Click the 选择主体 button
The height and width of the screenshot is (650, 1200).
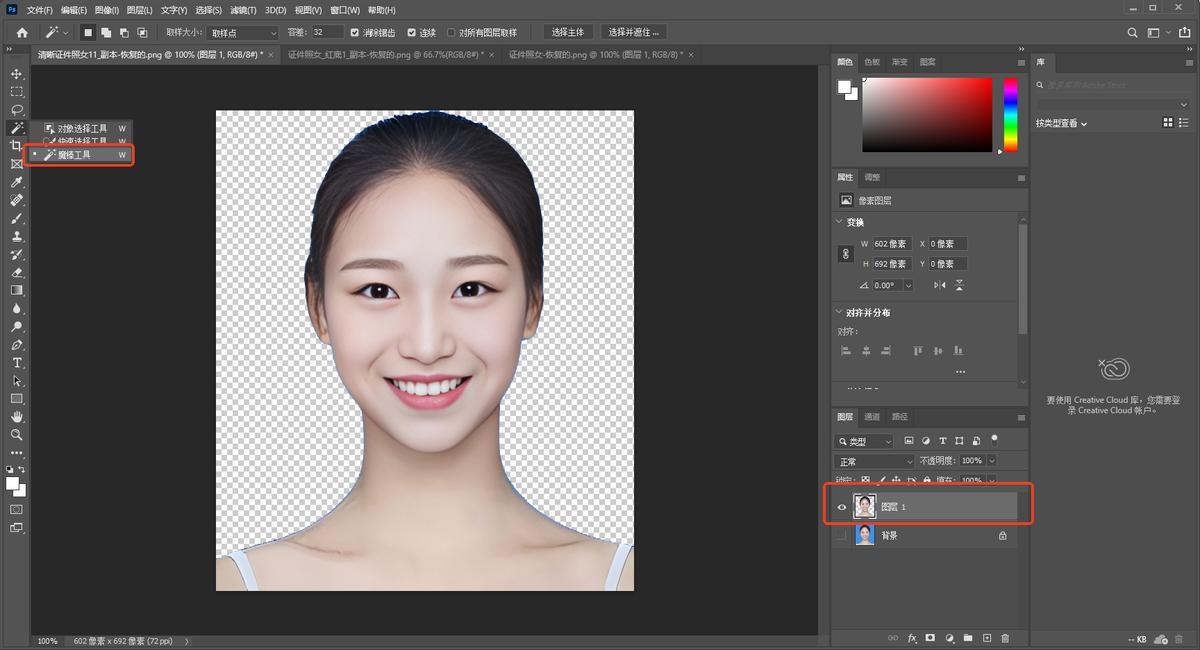568,33
